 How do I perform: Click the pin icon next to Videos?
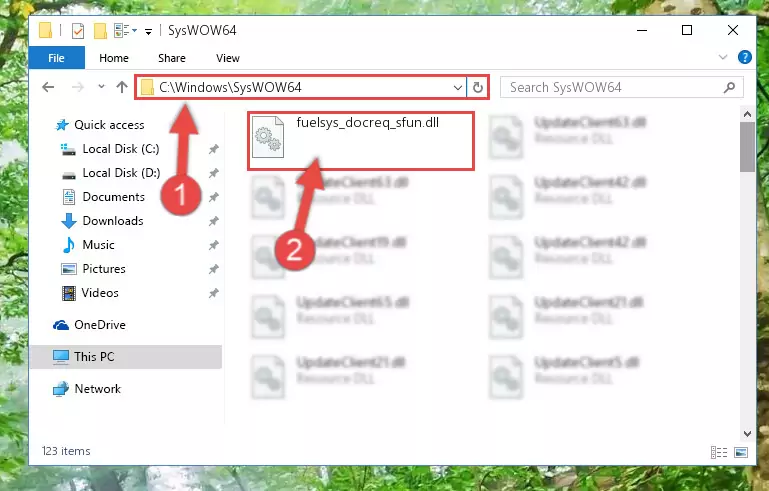point(213,293)
